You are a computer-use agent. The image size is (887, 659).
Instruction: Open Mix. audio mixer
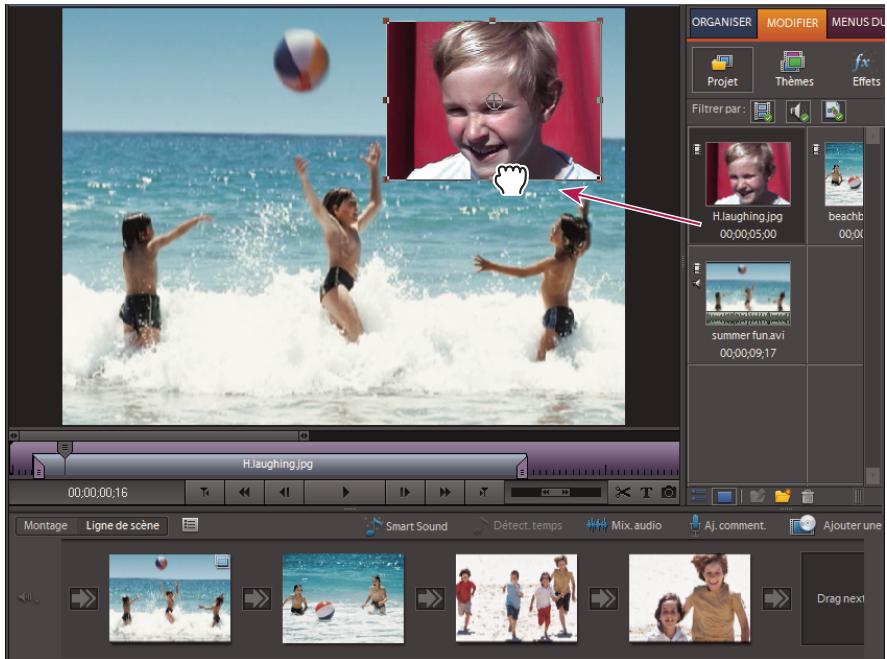623,526
